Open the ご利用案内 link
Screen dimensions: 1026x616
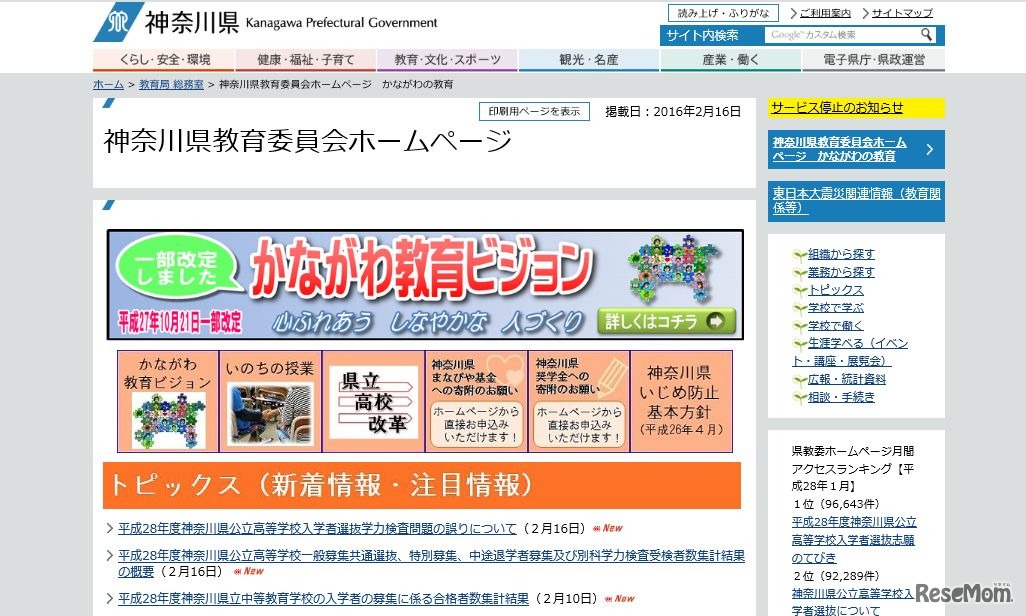[x=824, y=13]
